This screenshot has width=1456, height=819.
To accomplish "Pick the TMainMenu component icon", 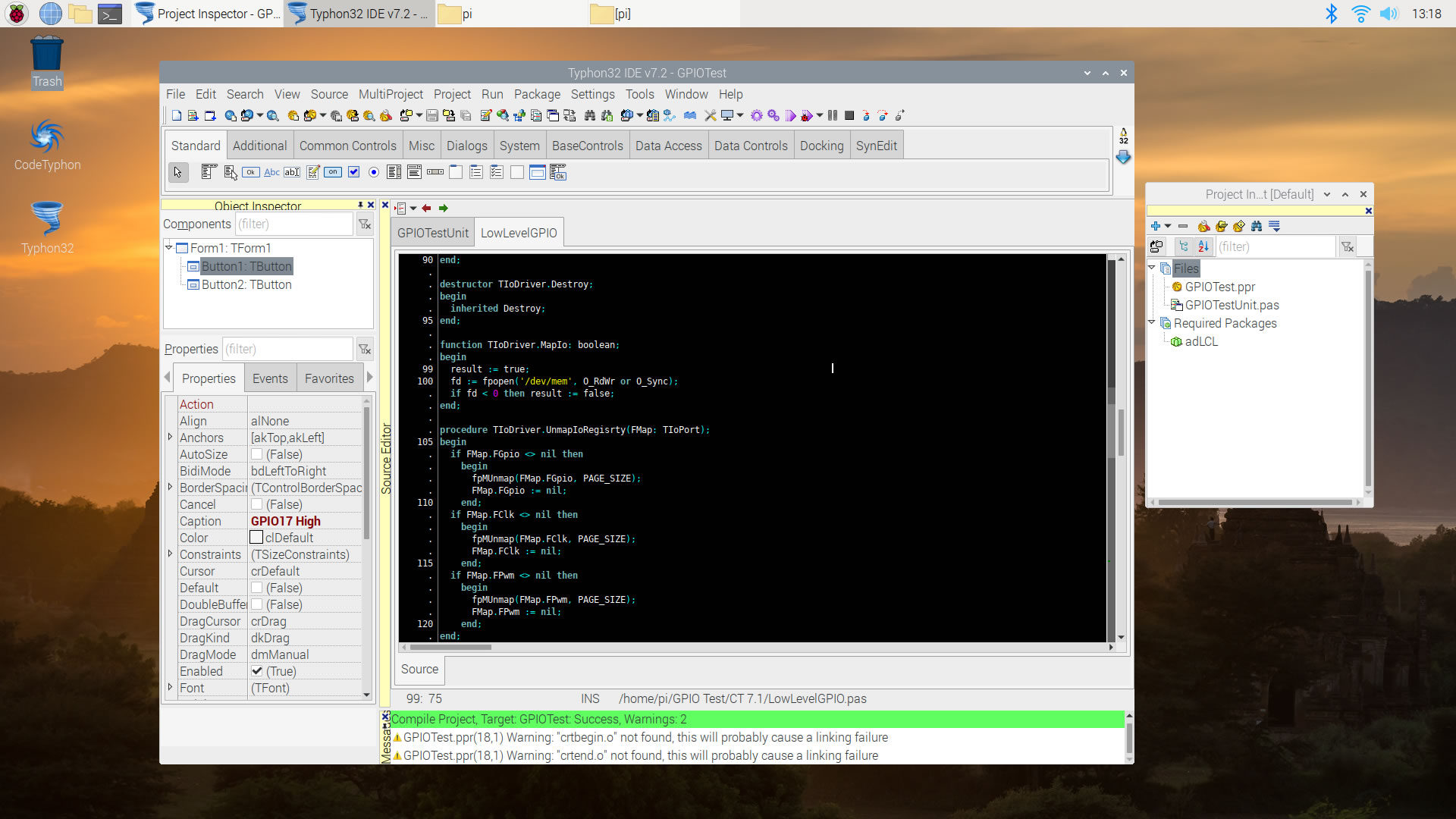I will point(209,172).
